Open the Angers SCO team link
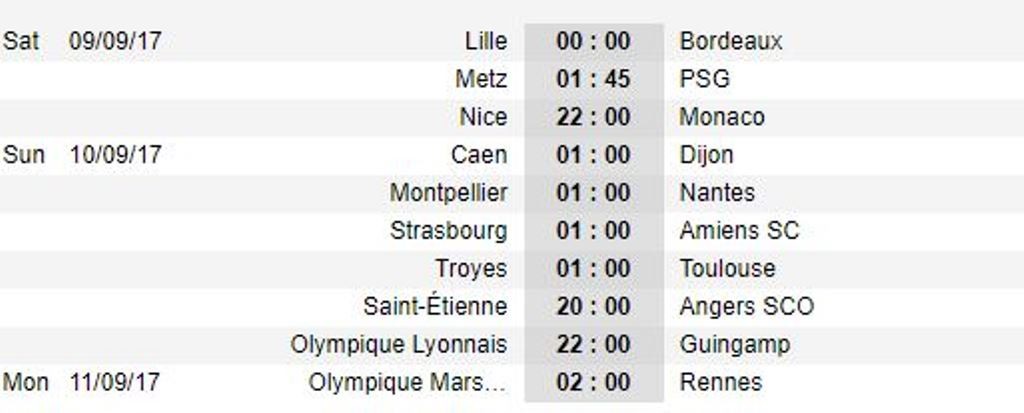 click(746, 306)
